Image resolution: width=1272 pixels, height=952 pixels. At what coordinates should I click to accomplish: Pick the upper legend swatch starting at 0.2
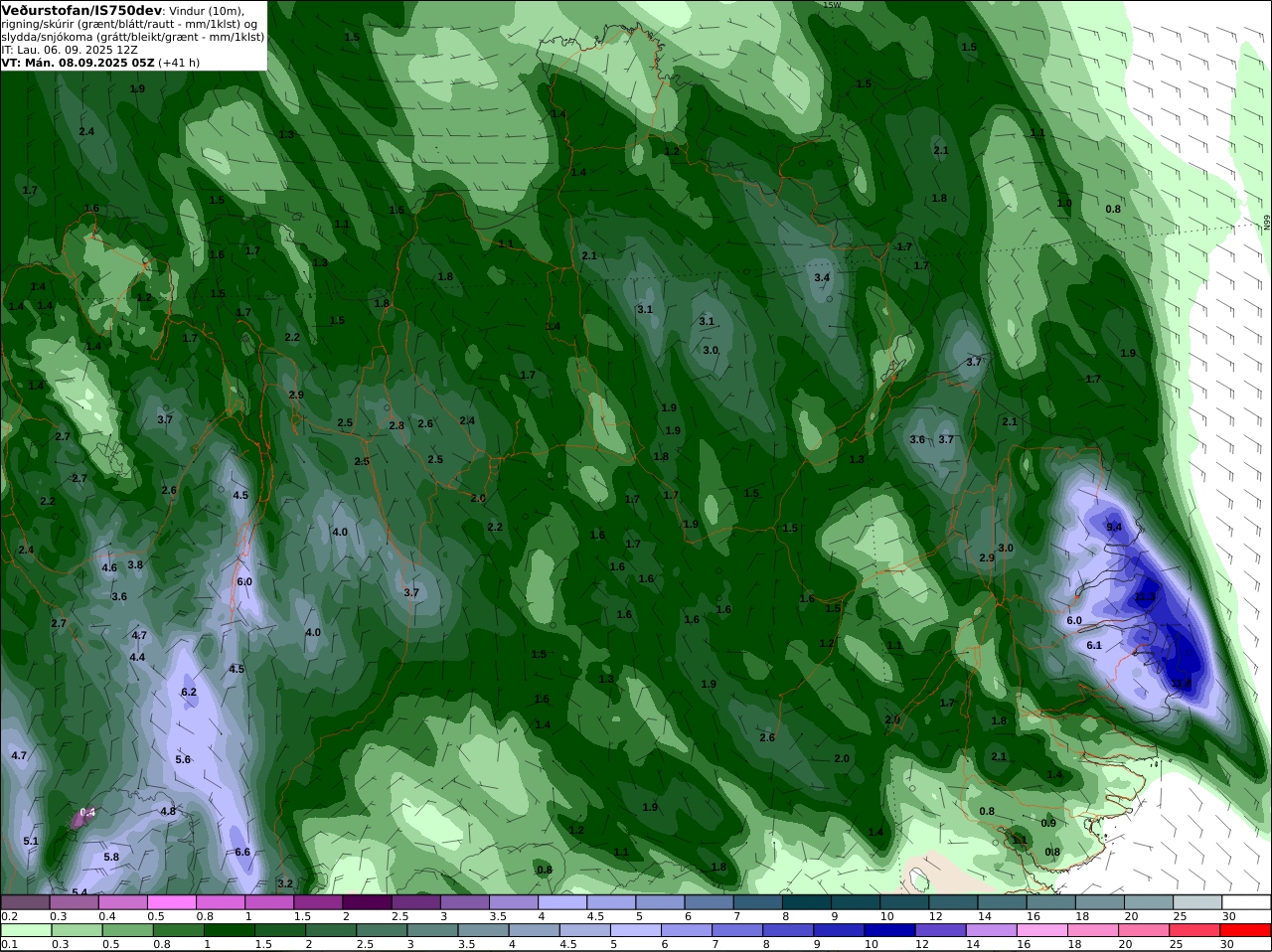(x=25, y=902)
